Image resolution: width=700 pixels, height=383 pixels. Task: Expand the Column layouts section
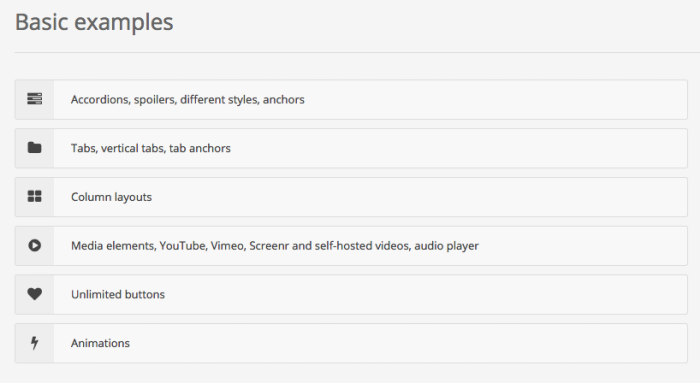[x=351, y=197]
